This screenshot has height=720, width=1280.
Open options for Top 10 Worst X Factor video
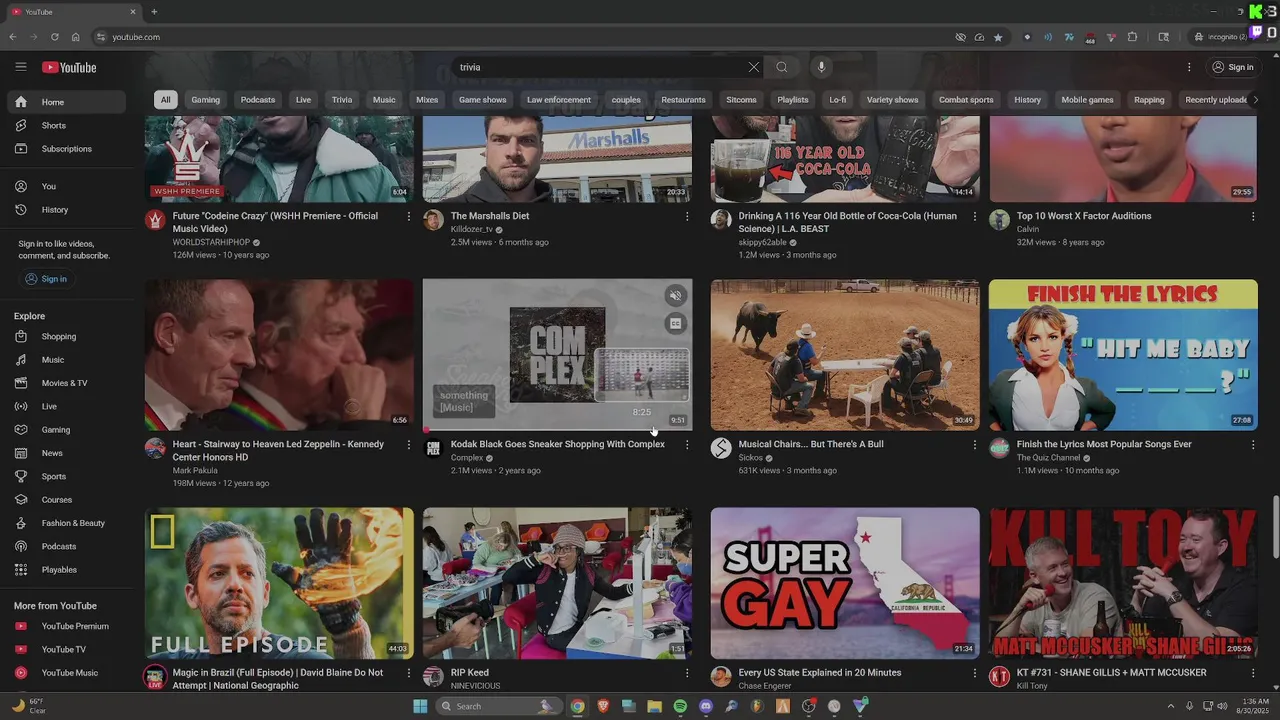point(1253,217)
